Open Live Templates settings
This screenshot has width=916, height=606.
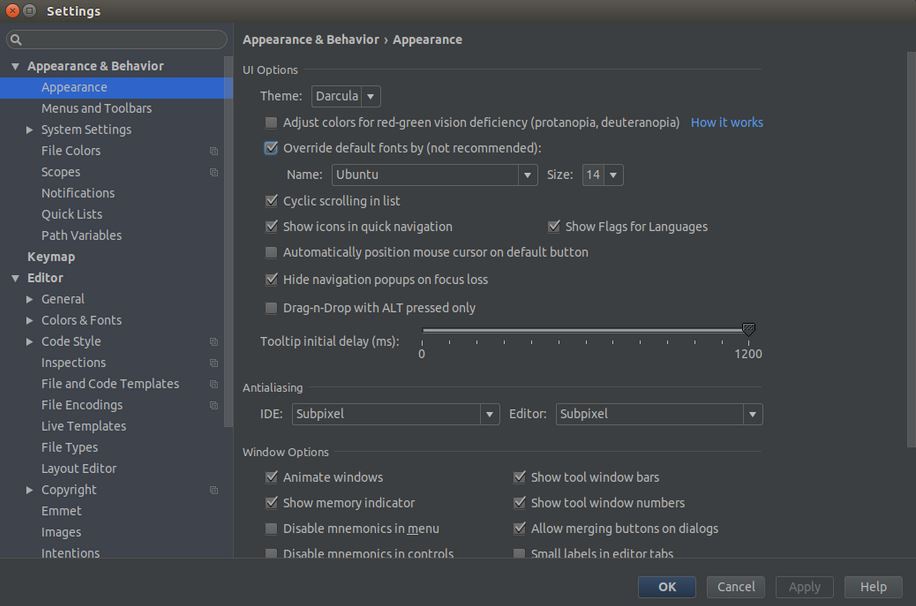pyautogui.click(x=84, y=427)
